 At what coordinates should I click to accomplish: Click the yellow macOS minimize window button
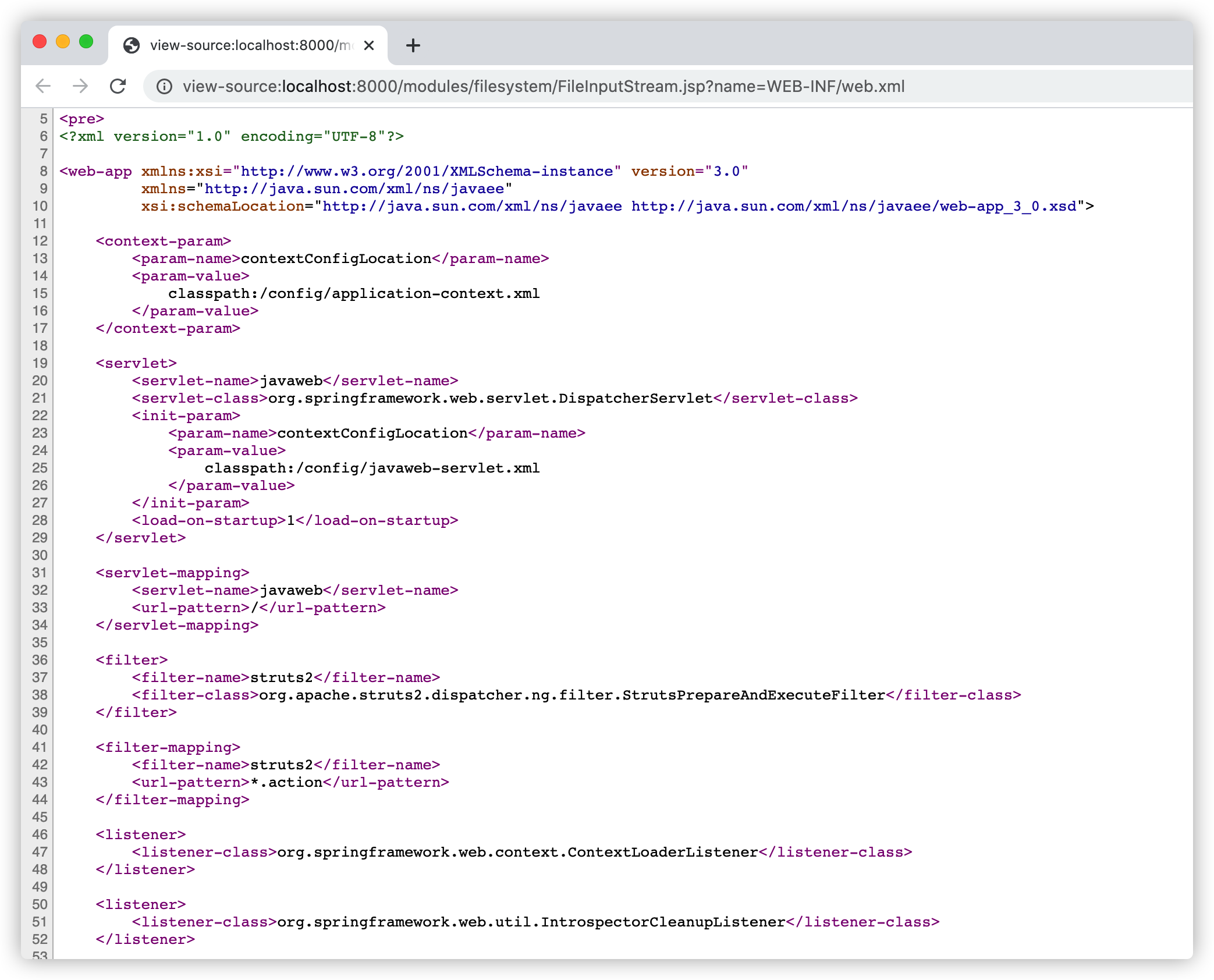[63, 41]
